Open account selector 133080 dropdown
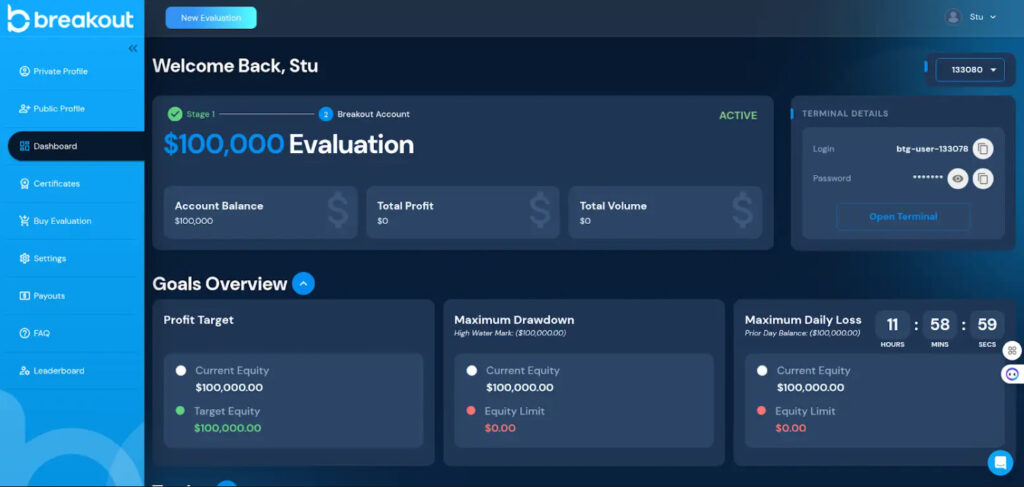The width and height of the screenshot is (1024, 487). (x=970, y=70)
